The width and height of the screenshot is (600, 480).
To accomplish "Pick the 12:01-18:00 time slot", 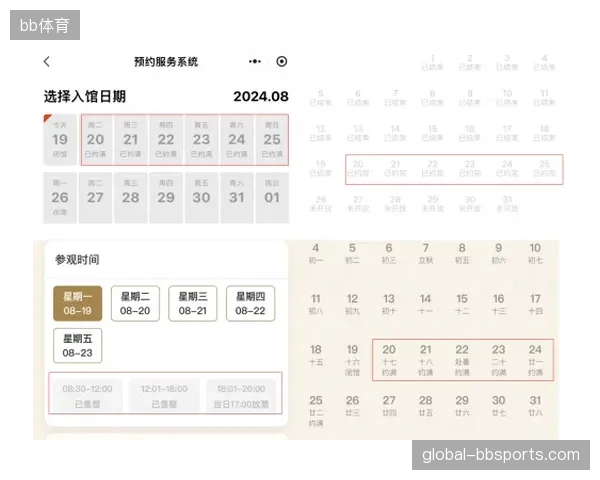I will click(x=164, y=396).
